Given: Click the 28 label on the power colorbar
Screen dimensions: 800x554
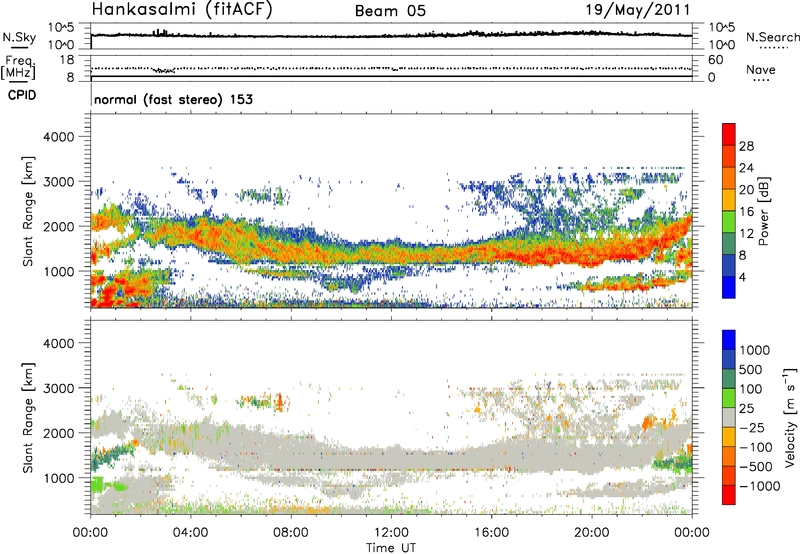Looking at the screenshot, I should pyautogui.click(x=746, y=146).
